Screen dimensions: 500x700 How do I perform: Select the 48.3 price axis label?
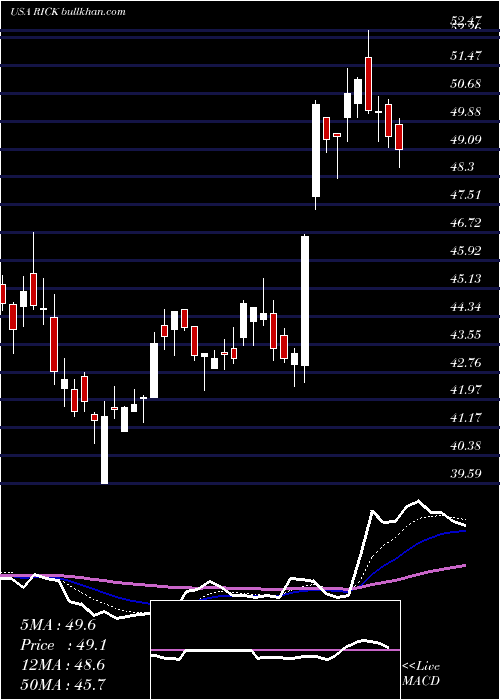coord(463,167)
